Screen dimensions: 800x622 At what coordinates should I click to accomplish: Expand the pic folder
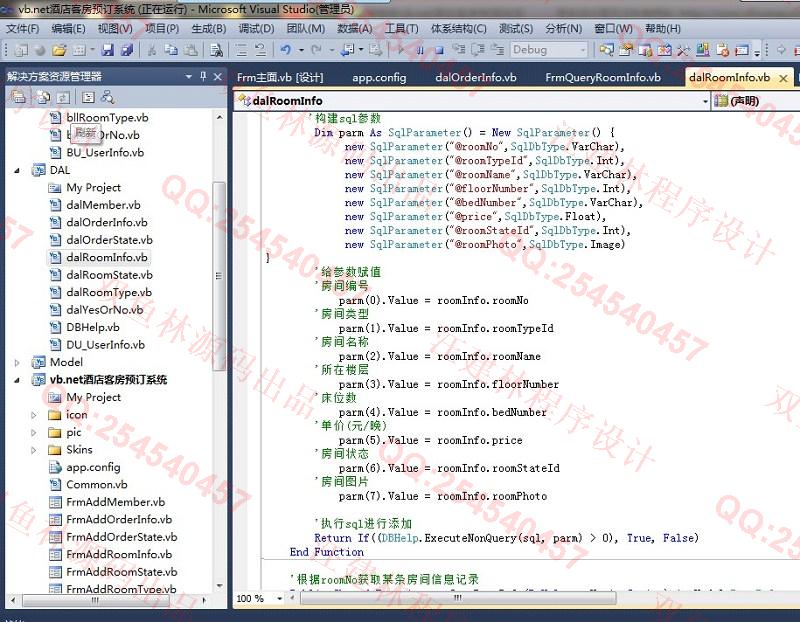click(34, 432)
